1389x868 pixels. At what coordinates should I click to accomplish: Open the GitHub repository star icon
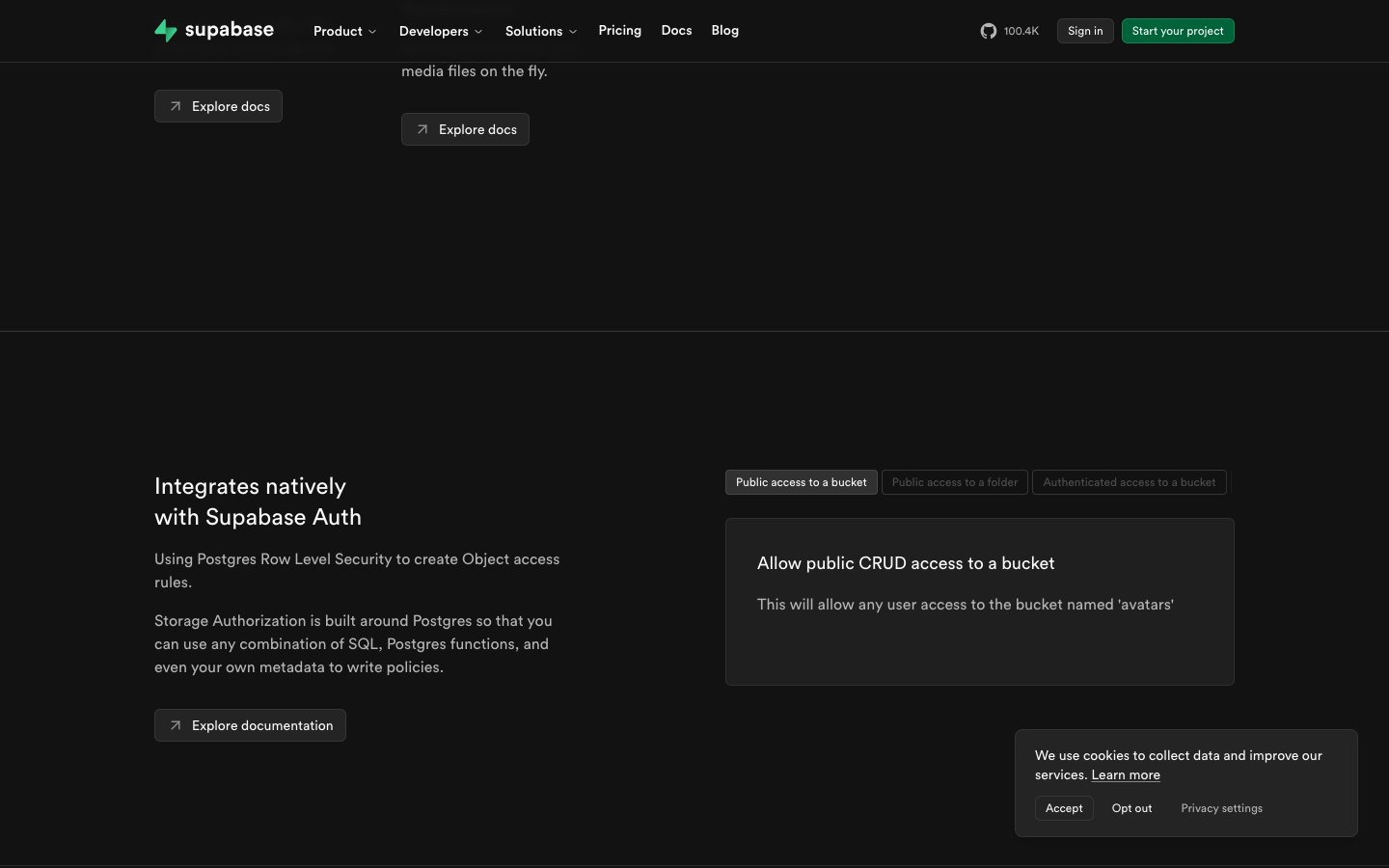(x=989, y=31)
